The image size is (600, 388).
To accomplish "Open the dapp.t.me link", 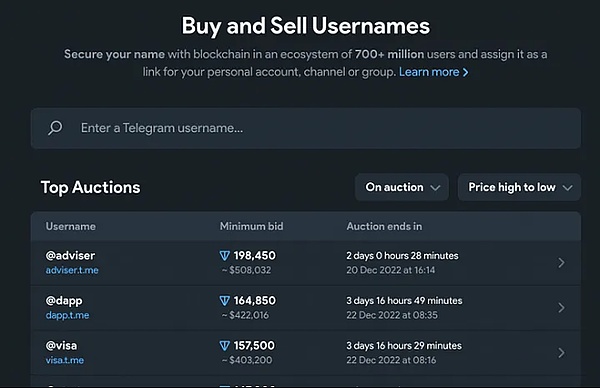I will click(67, 315).
